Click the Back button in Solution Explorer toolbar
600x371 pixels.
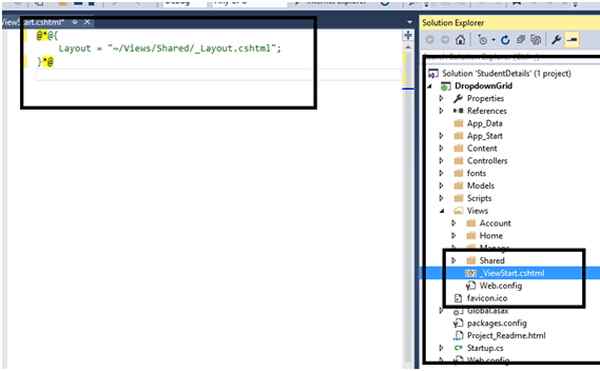tap(430, 40)
